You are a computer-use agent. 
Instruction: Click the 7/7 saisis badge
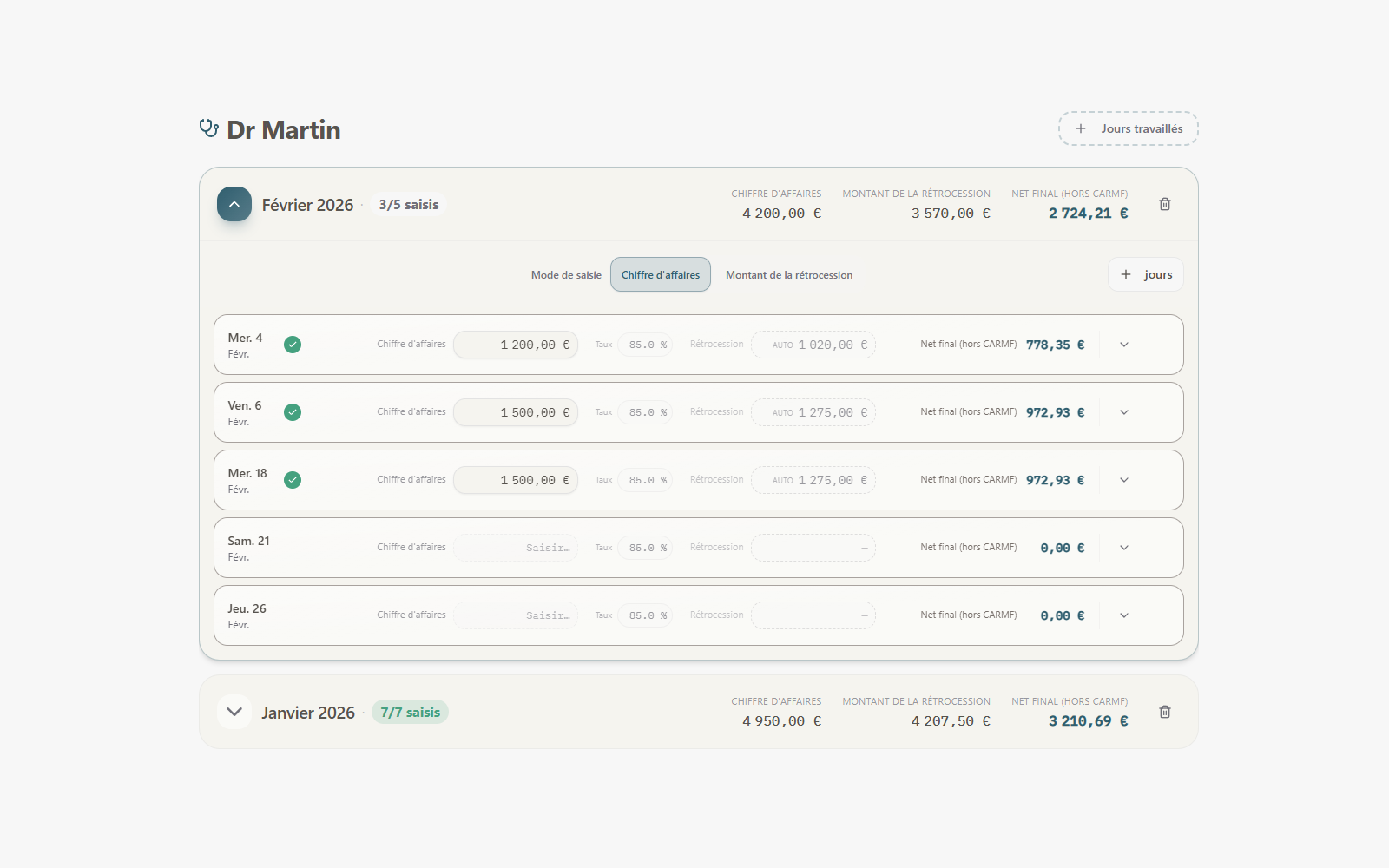tap(410, 712)
